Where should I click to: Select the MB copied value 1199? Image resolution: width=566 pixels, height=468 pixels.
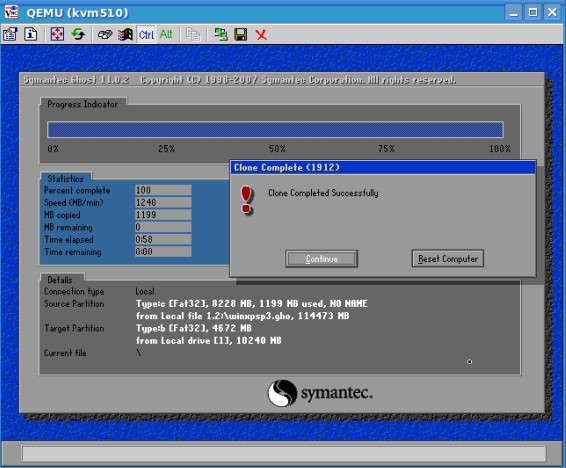(x=163, y=215)
